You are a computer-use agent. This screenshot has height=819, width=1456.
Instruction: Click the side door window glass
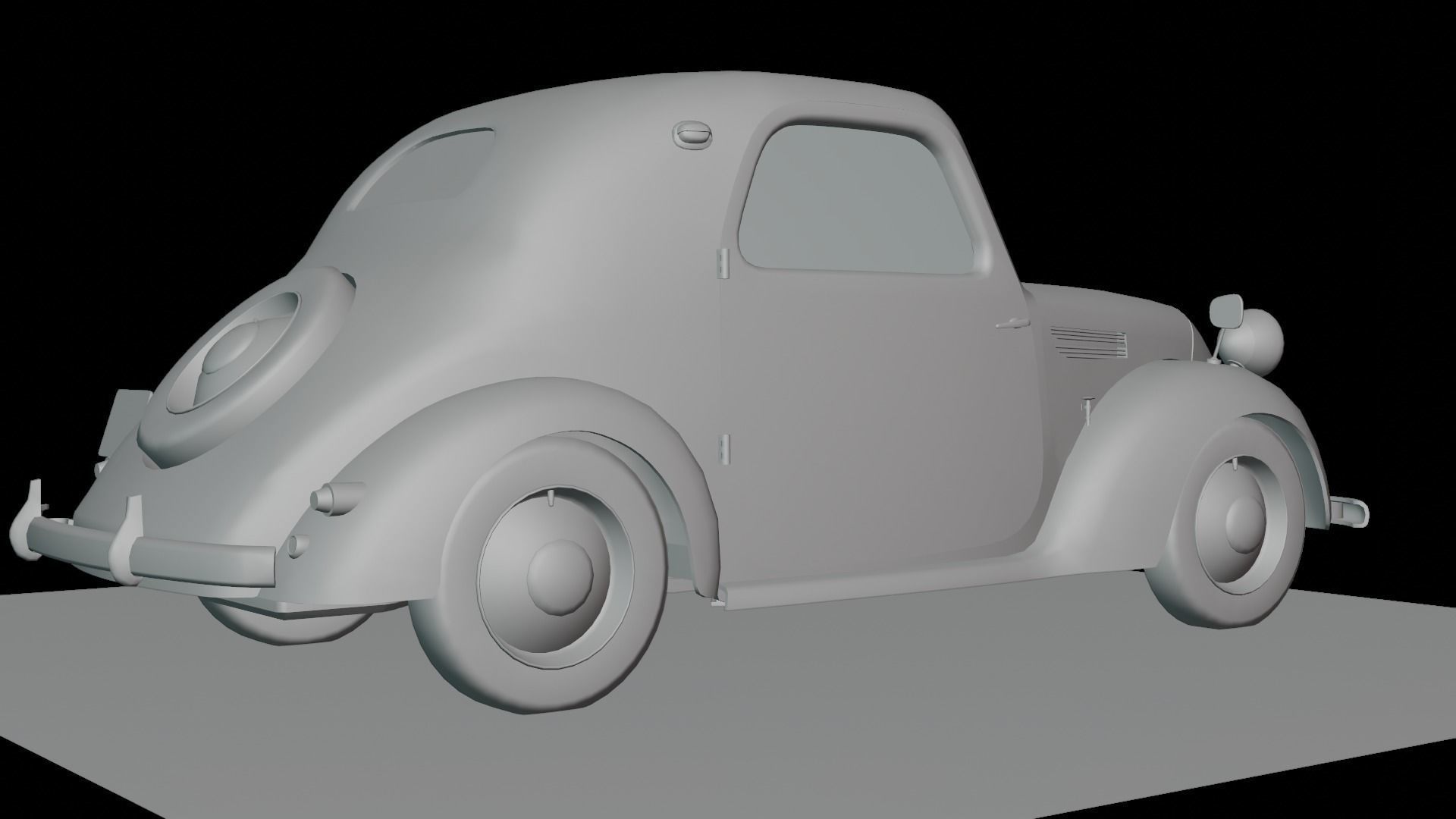858,198
